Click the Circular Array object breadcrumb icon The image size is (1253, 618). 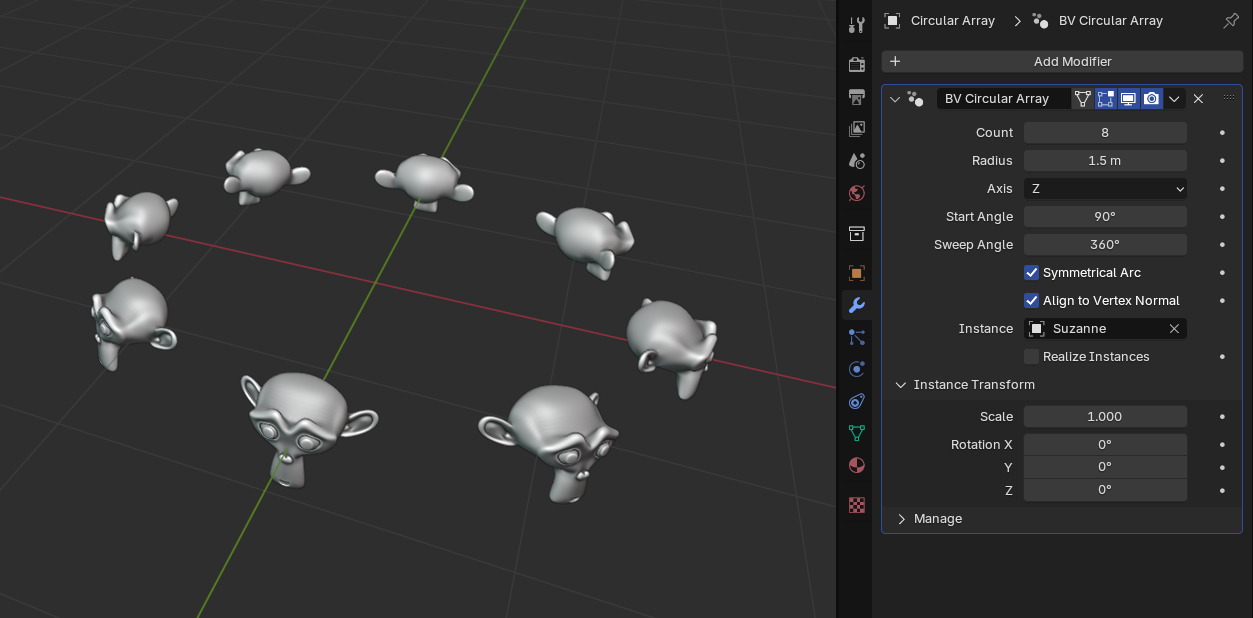tap(893, 20)
